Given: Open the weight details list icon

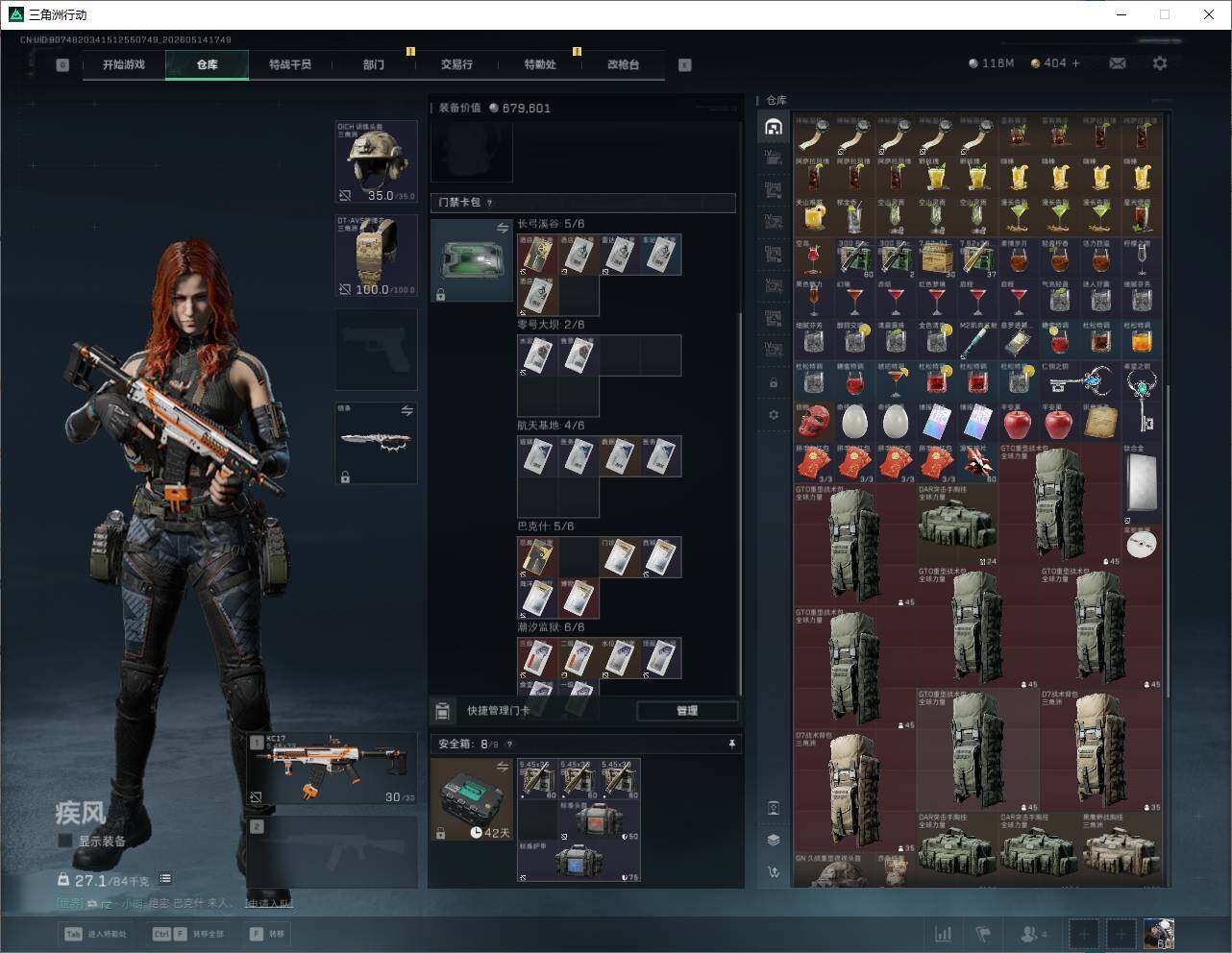Looking at the screenshot, I should (x=165, y=878).
